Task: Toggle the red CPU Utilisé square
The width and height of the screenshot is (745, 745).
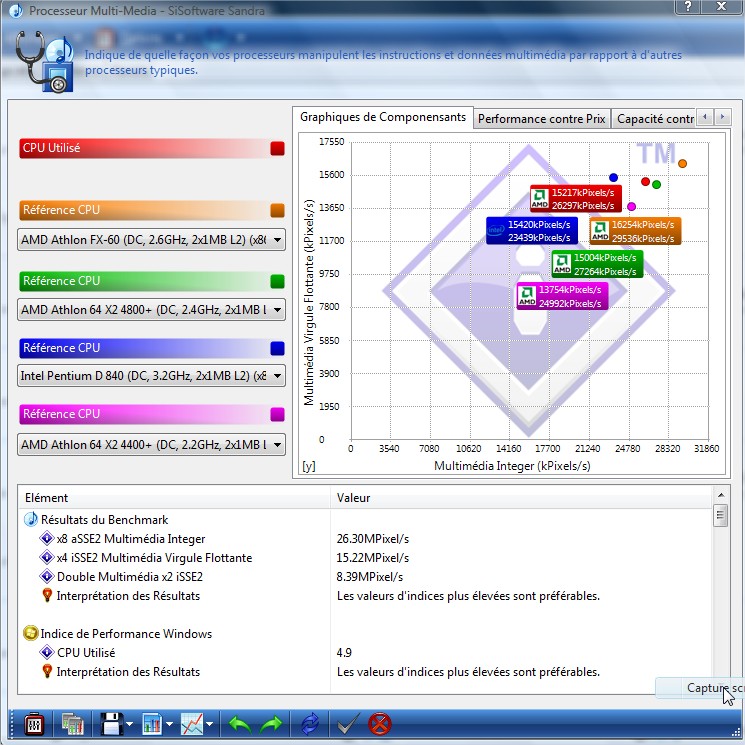Action: (x=277, y=148)
